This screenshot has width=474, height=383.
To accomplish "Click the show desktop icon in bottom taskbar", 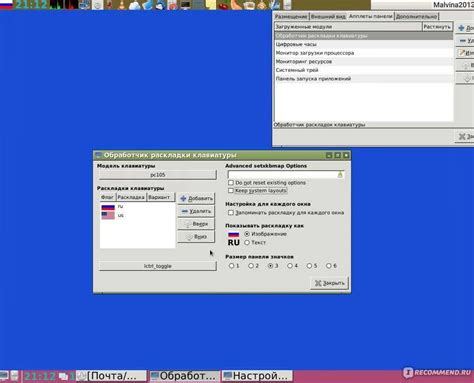I will pyautogui.click(x=4, y=376).
